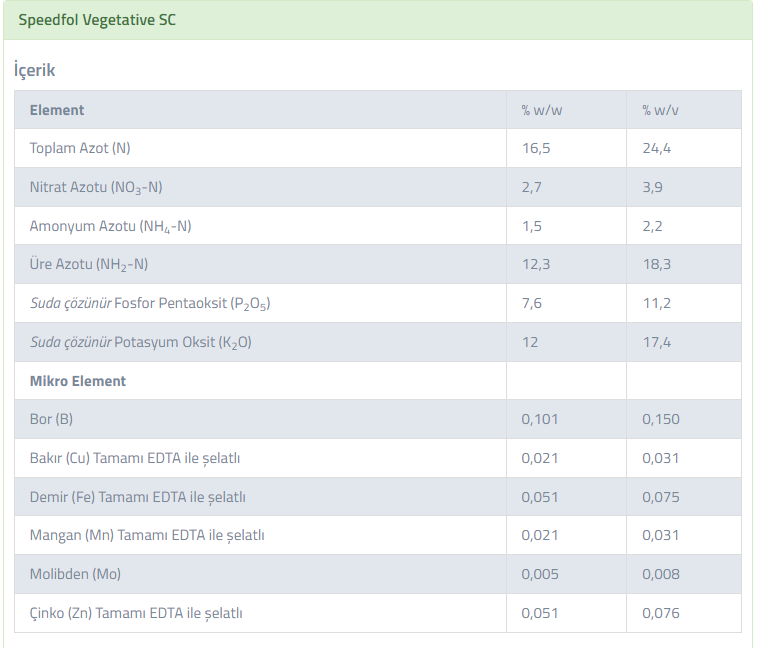Select the Nitrat Azotu (NO3-N) row label
This screenshot has height=648, width=758.
point(96,187)
